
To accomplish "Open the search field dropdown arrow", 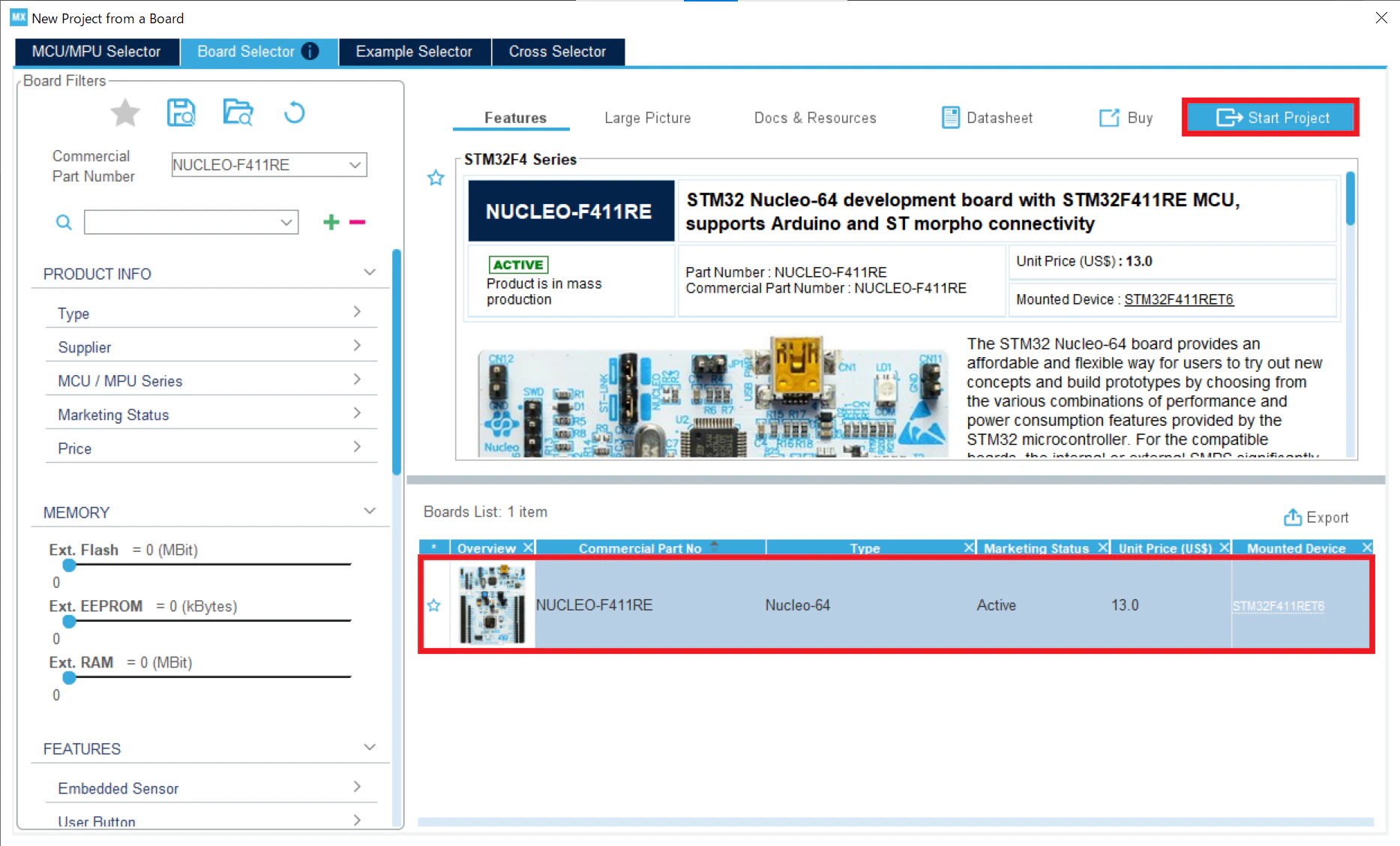I will tap(286, 222).
